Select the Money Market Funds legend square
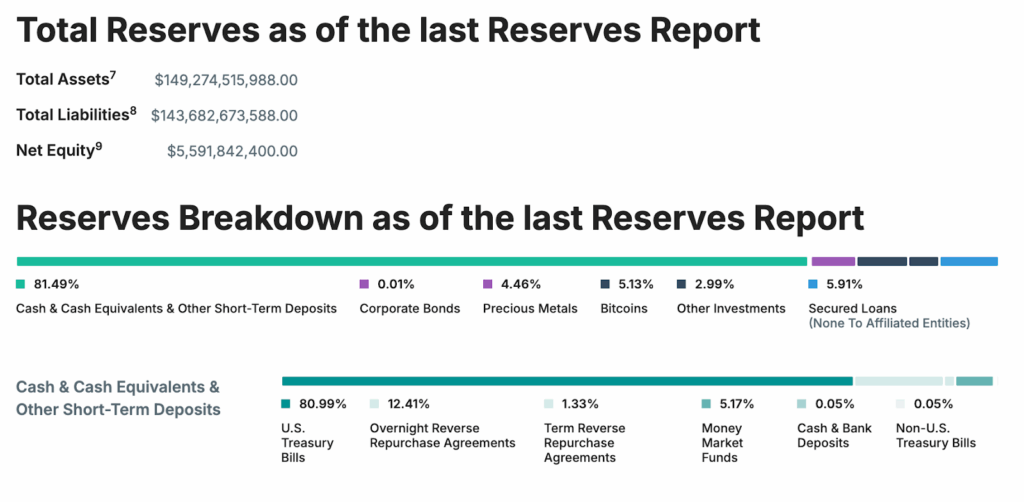 [707, 404]
